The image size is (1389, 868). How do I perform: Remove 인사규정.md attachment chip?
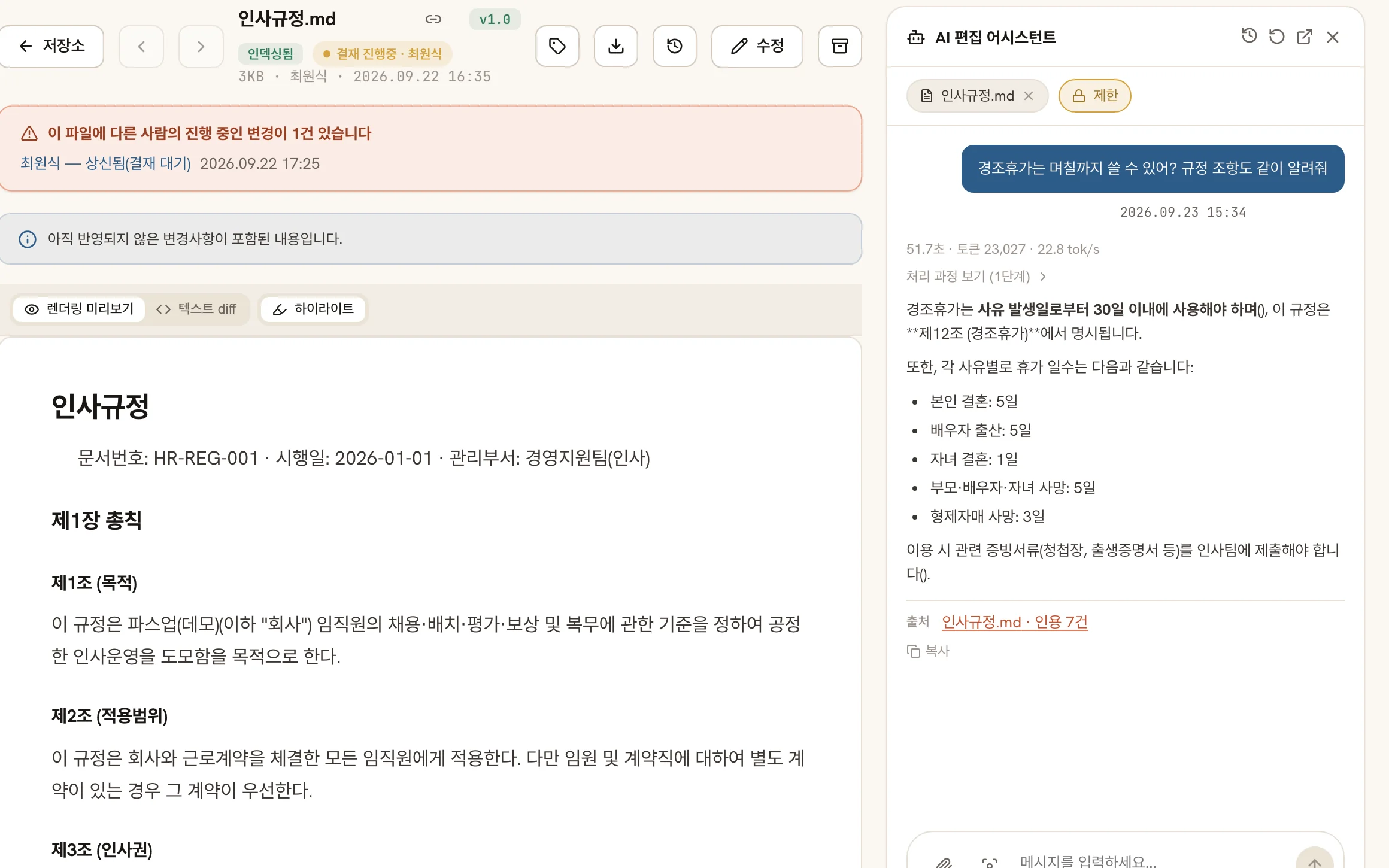[x=1029, y=96]
